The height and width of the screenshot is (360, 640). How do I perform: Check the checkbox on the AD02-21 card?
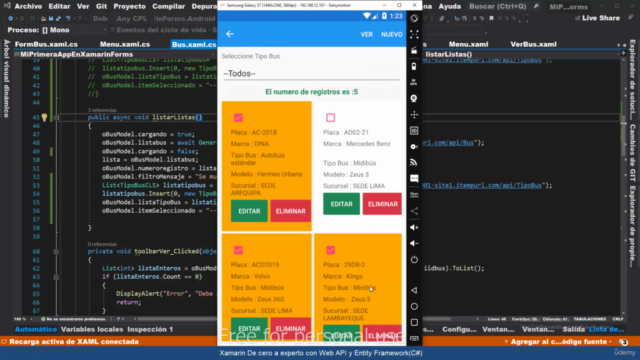pyautogui.click(x=330, y=118)
